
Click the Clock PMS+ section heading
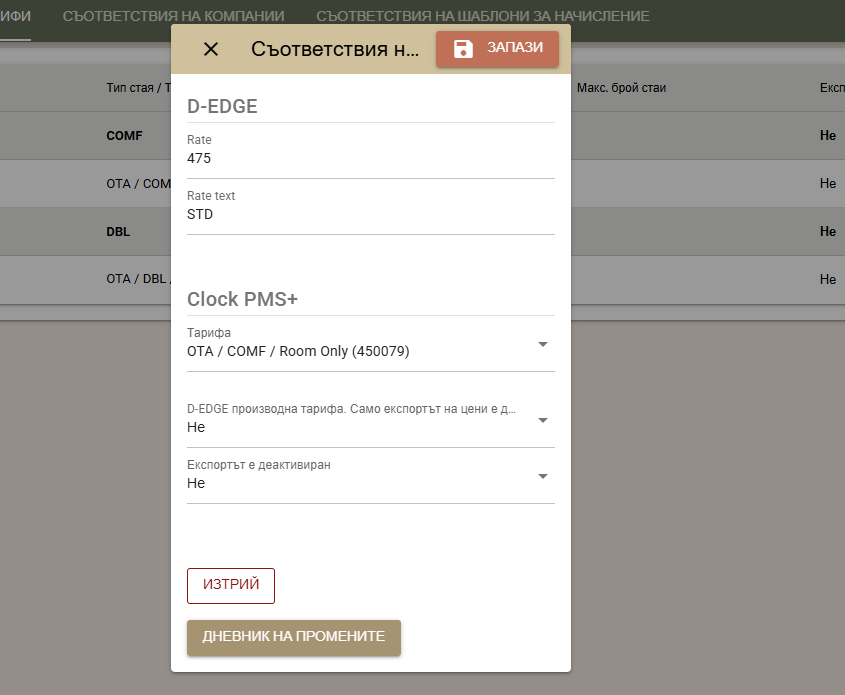pos(242,300)
